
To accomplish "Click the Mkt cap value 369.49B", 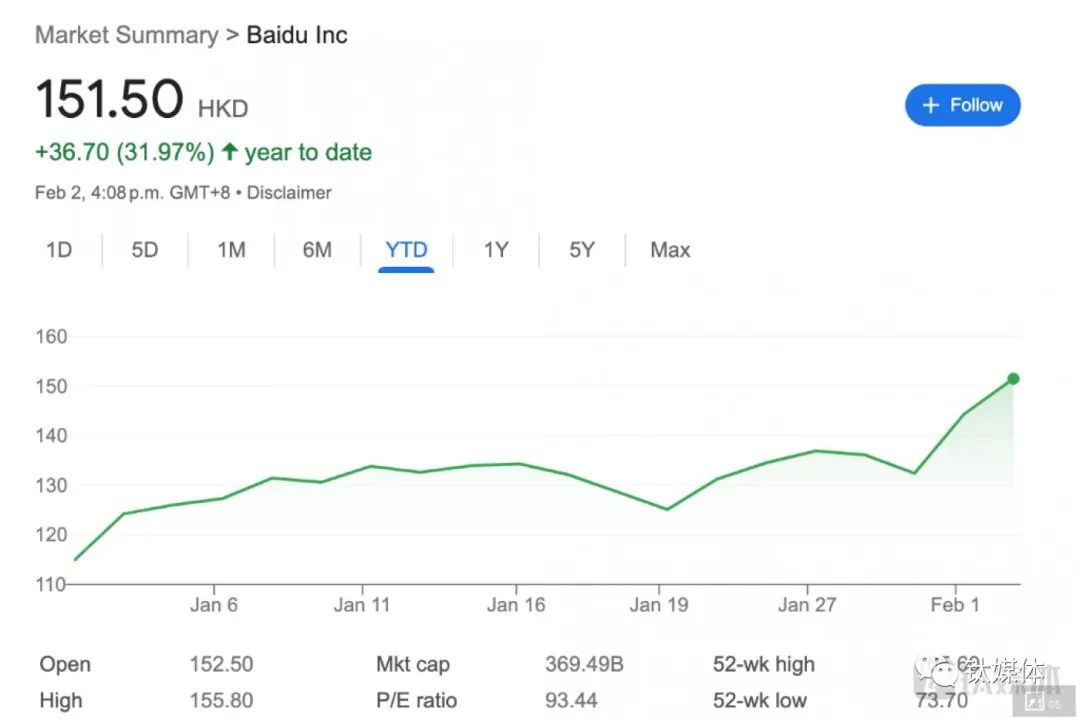I will click(583, 664).
